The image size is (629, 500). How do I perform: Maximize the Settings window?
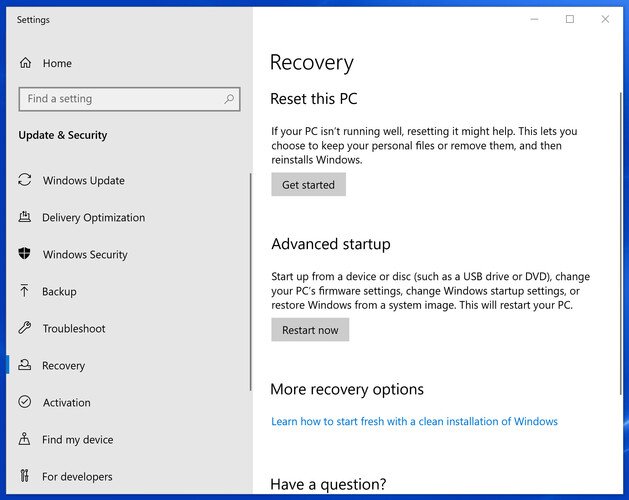[570, 19]
